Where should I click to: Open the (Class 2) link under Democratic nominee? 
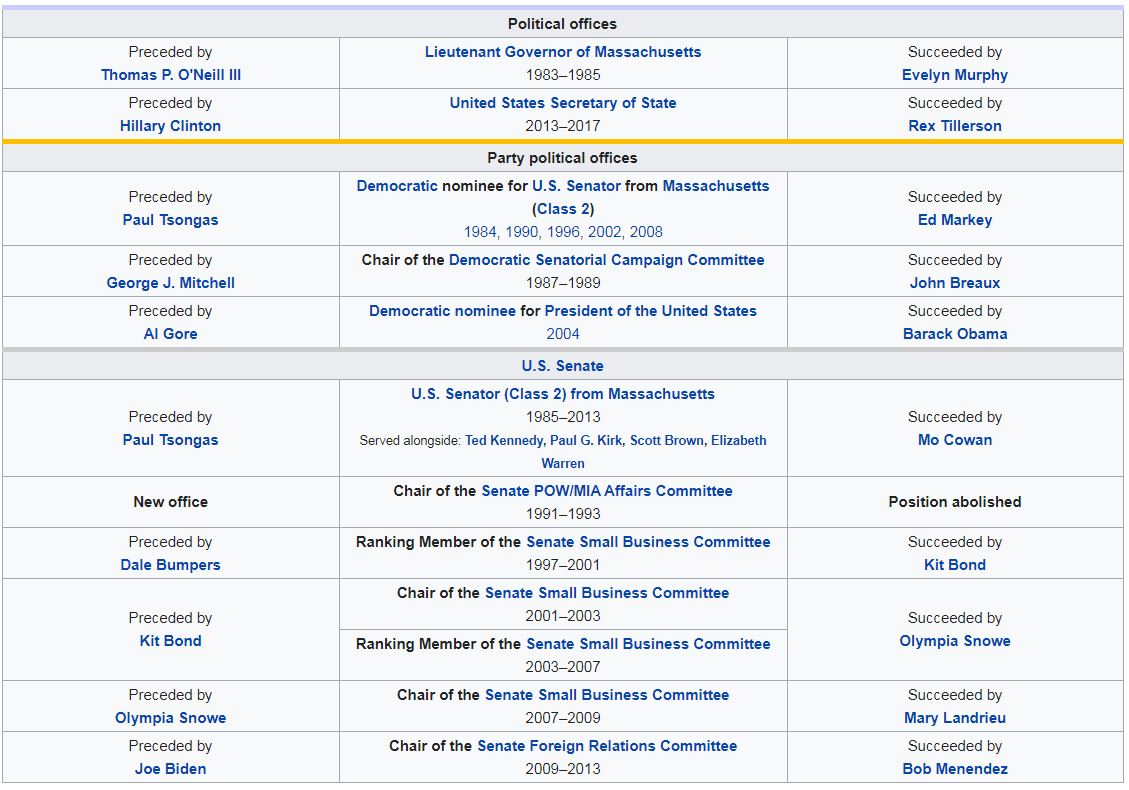click(562, 209)
